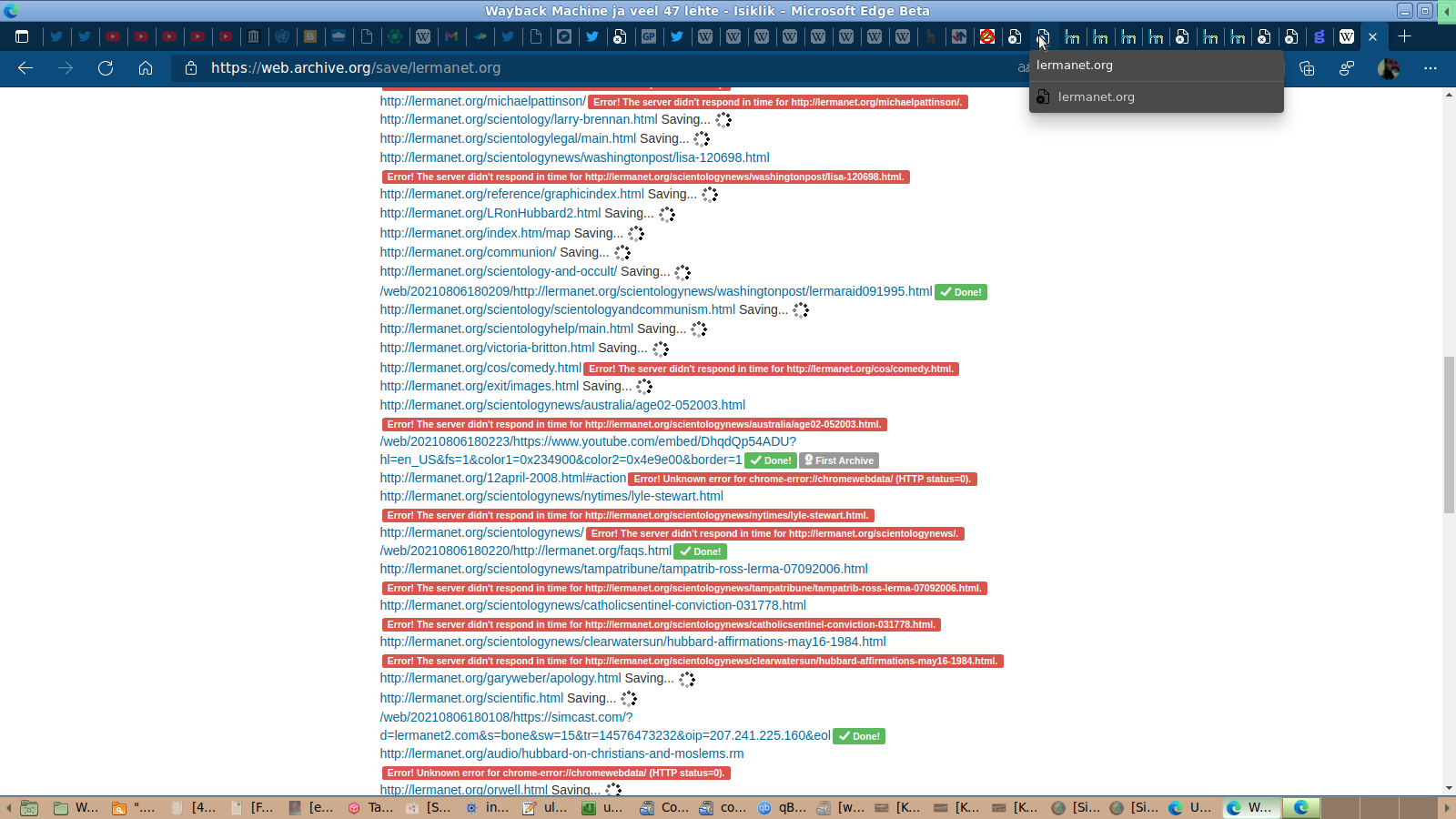Open the archived simcast.com snapshot link

point(605,726)
